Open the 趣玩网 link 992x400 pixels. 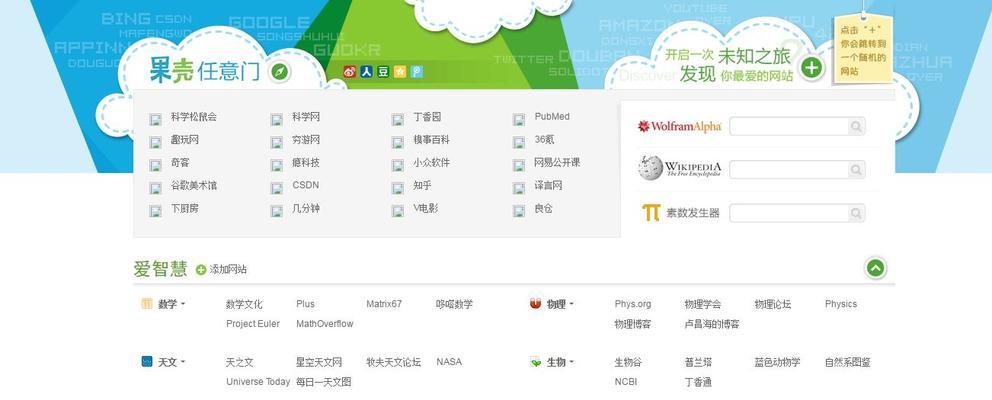coord(185,140)
